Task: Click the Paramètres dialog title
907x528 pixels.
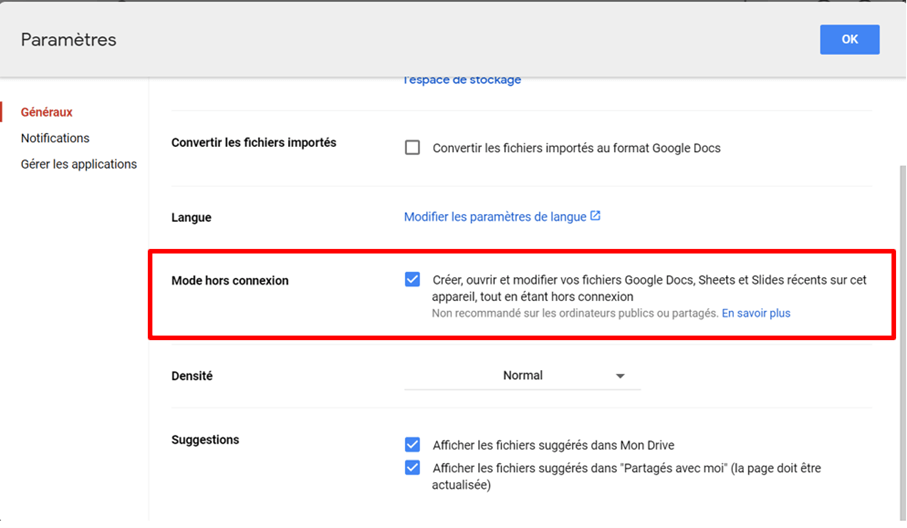Action: tap(68, 39)
